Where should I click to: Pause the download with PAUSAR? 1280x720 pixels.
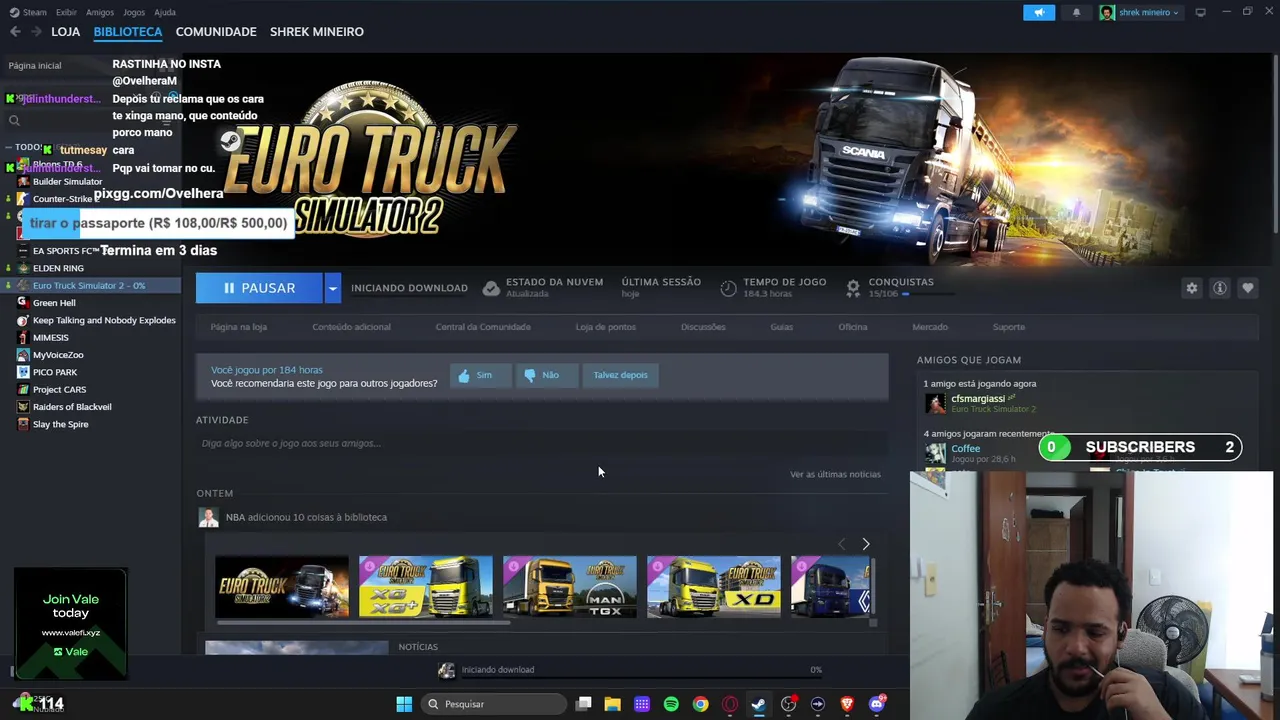259,288
